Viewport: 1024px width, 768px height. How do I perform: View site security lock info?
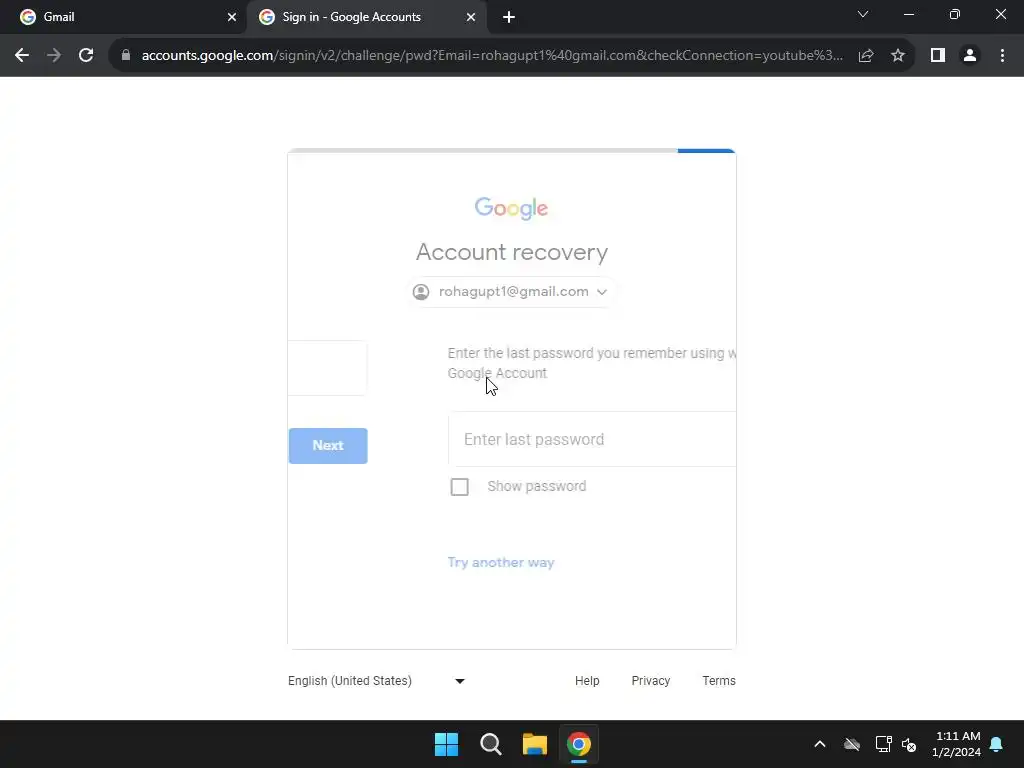pos(126,56)
